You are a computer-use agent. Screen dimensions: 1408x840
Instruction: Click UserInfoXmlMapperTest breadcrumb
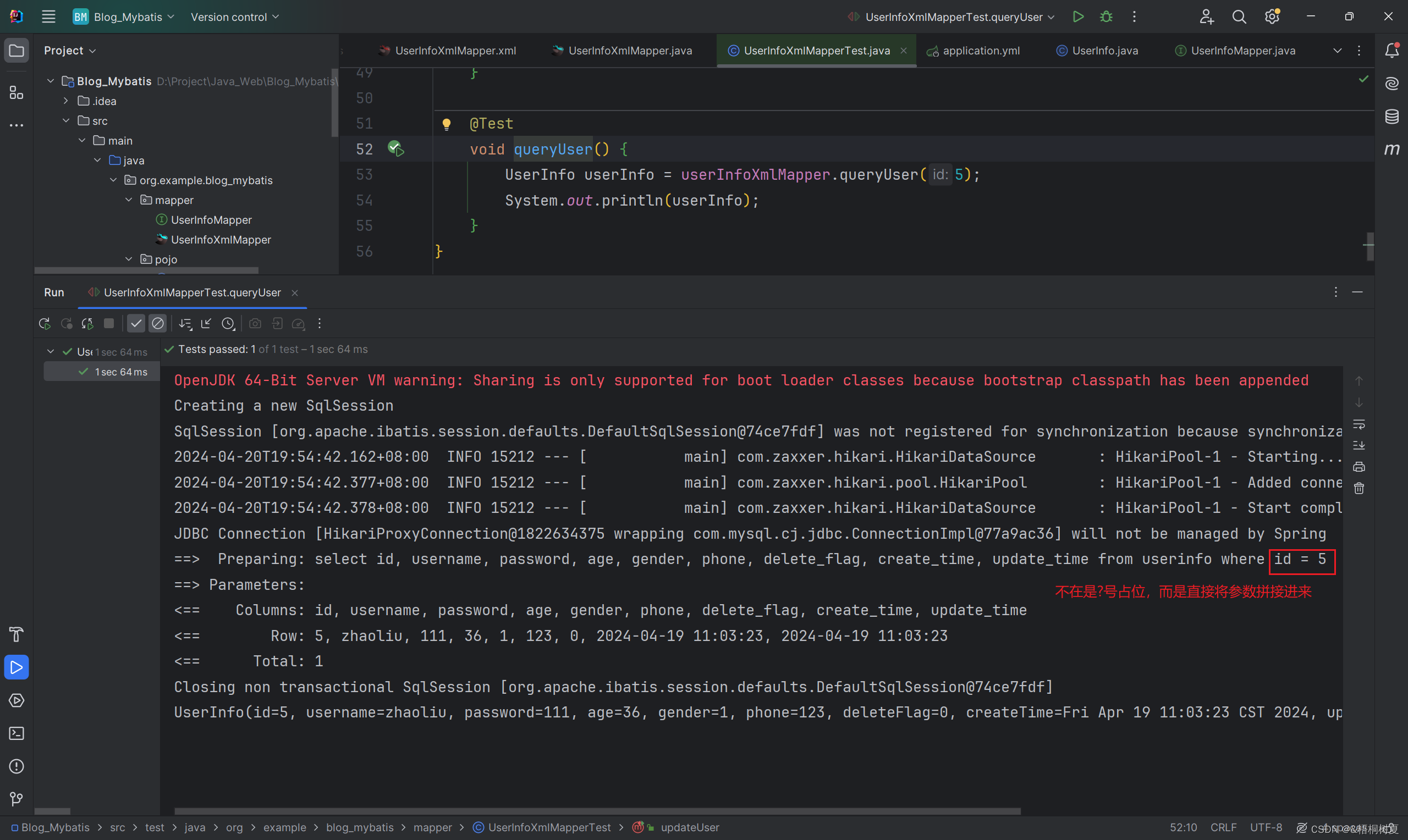click(542, 827)
